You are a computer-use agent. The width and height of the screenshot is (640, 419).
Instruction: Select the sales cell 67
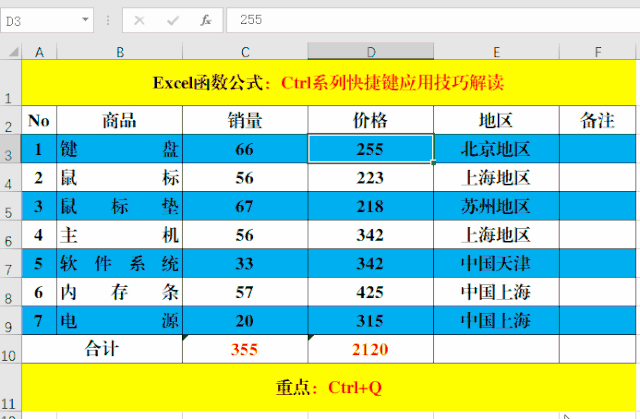(245, 206)
